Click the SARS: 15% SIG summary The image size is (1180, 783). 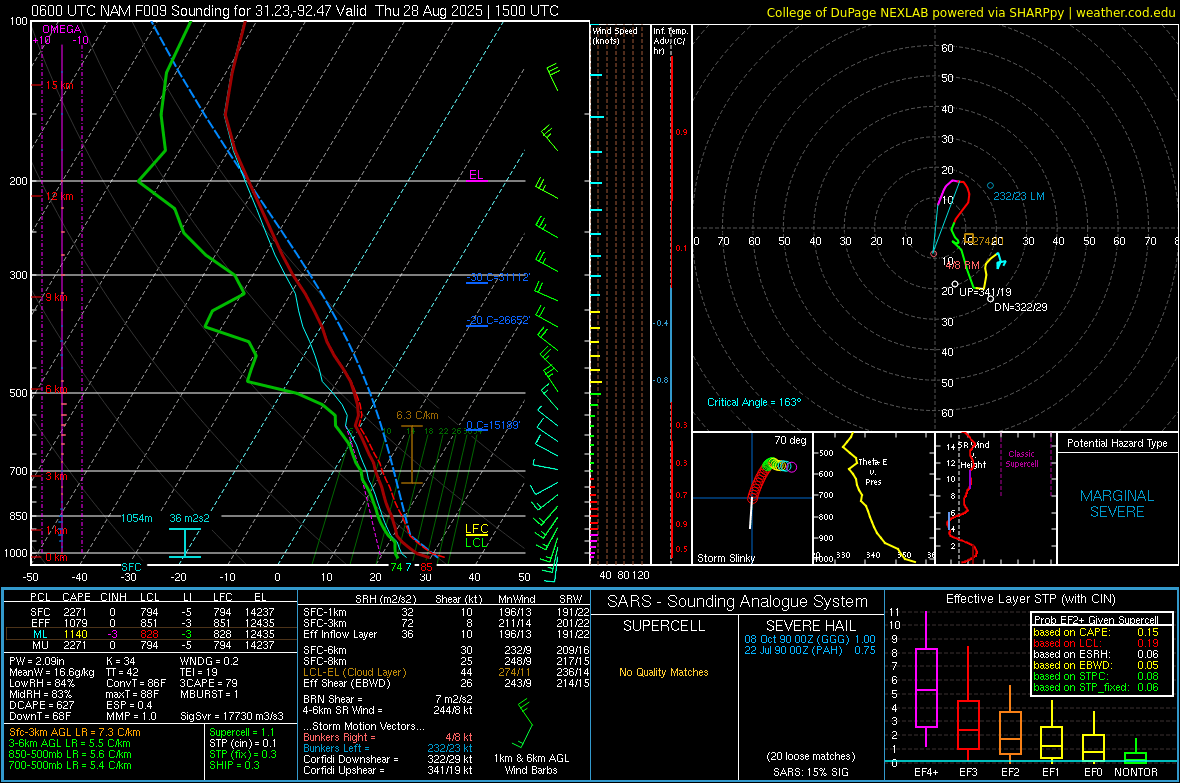(x=810, y=772)
